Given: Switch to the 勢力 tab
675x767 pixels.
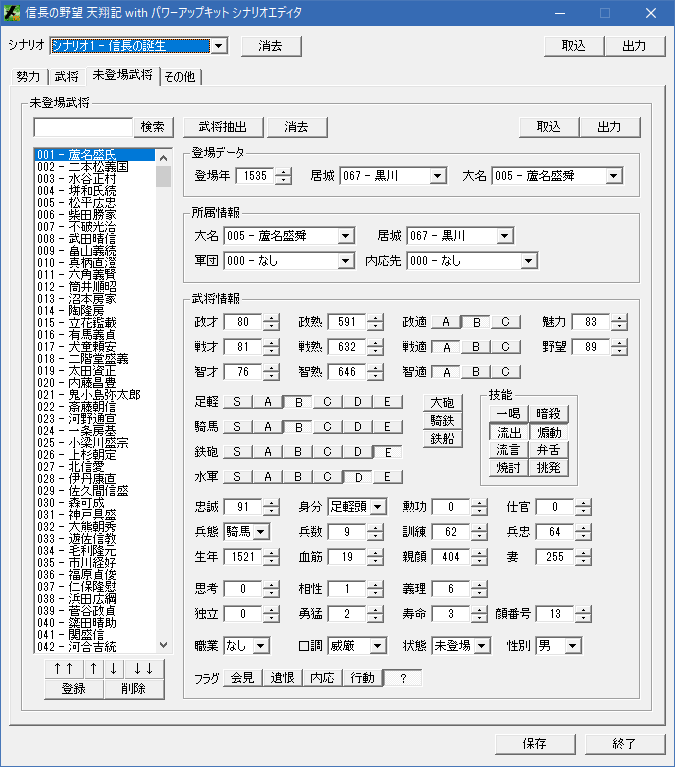Looking at the screenshot, I should (x=29, y=76).
